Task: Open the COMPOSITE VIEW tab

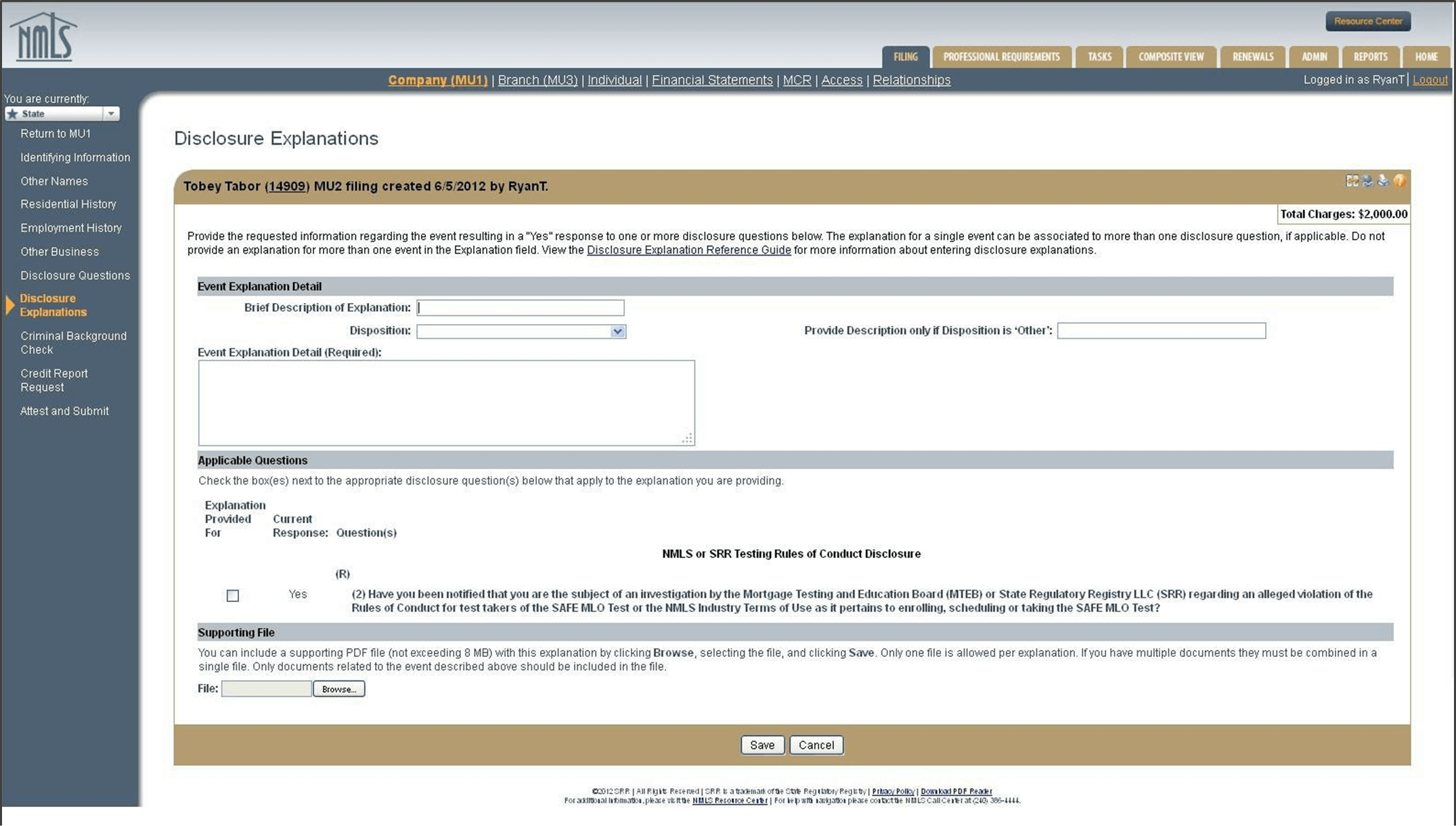Action: [x=1170, y=57]
